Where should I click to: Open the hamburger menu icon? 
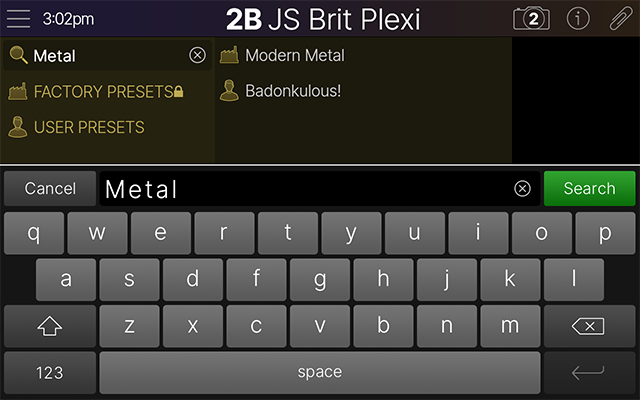click(19, 18)
